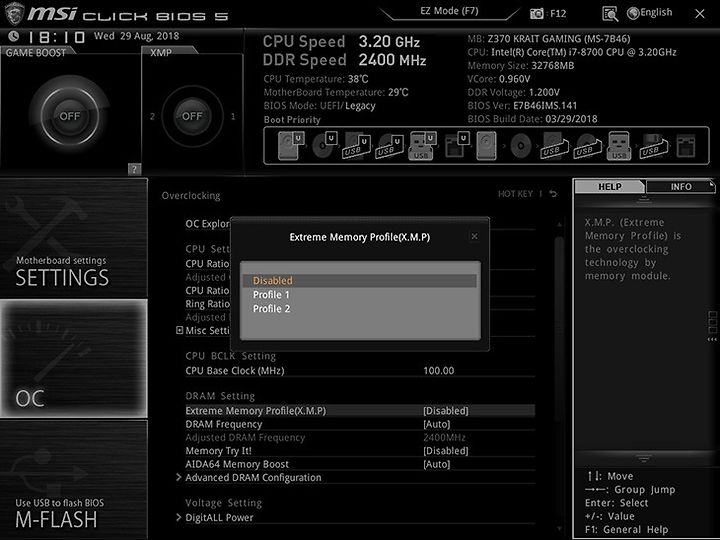The height and width of the screenshot is (540, 720).
Task: Open SETTINGS motherboard settings section
Action: click(x=73, y=238)
